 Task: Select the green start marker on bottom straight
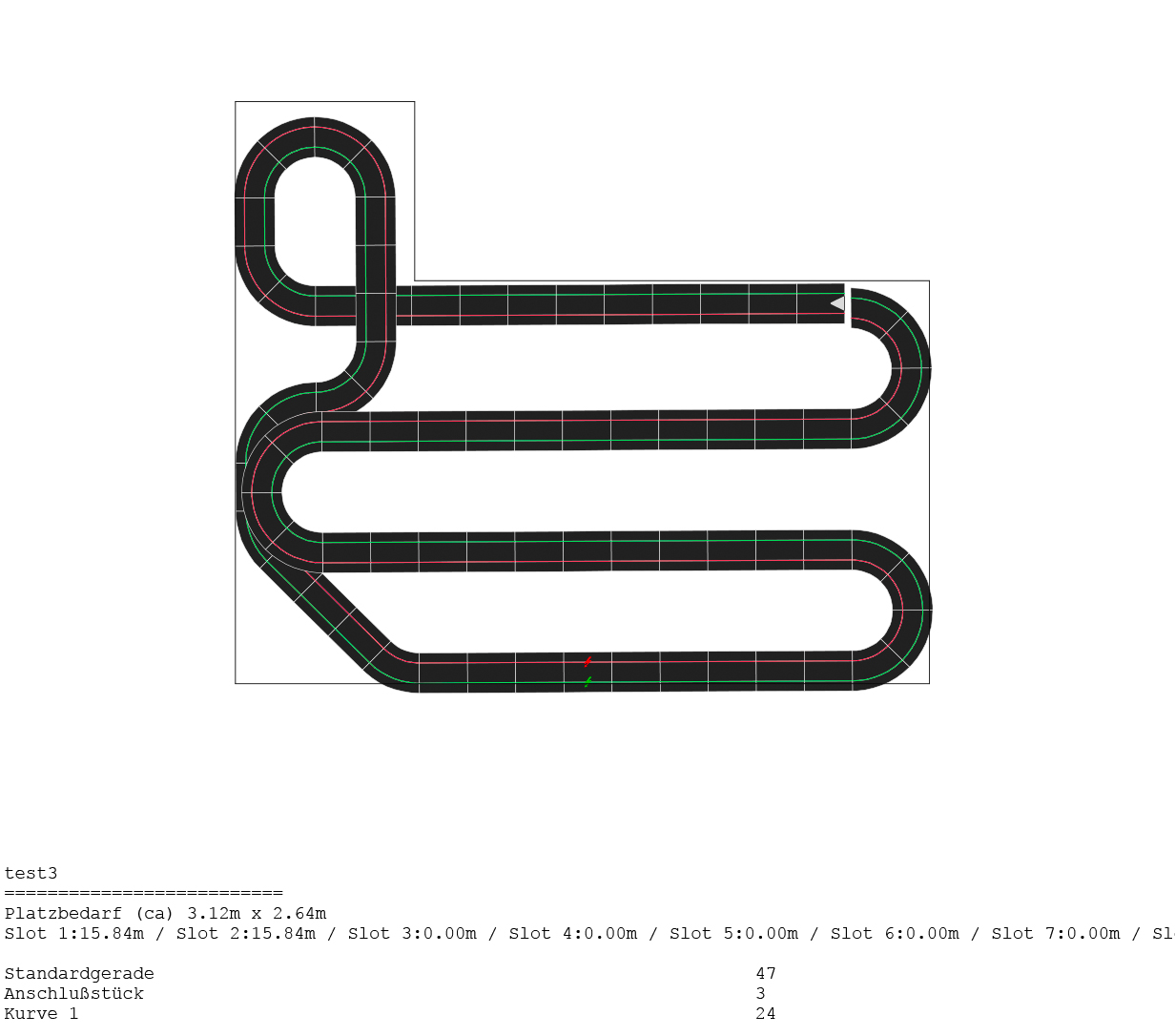click(587, 681)
